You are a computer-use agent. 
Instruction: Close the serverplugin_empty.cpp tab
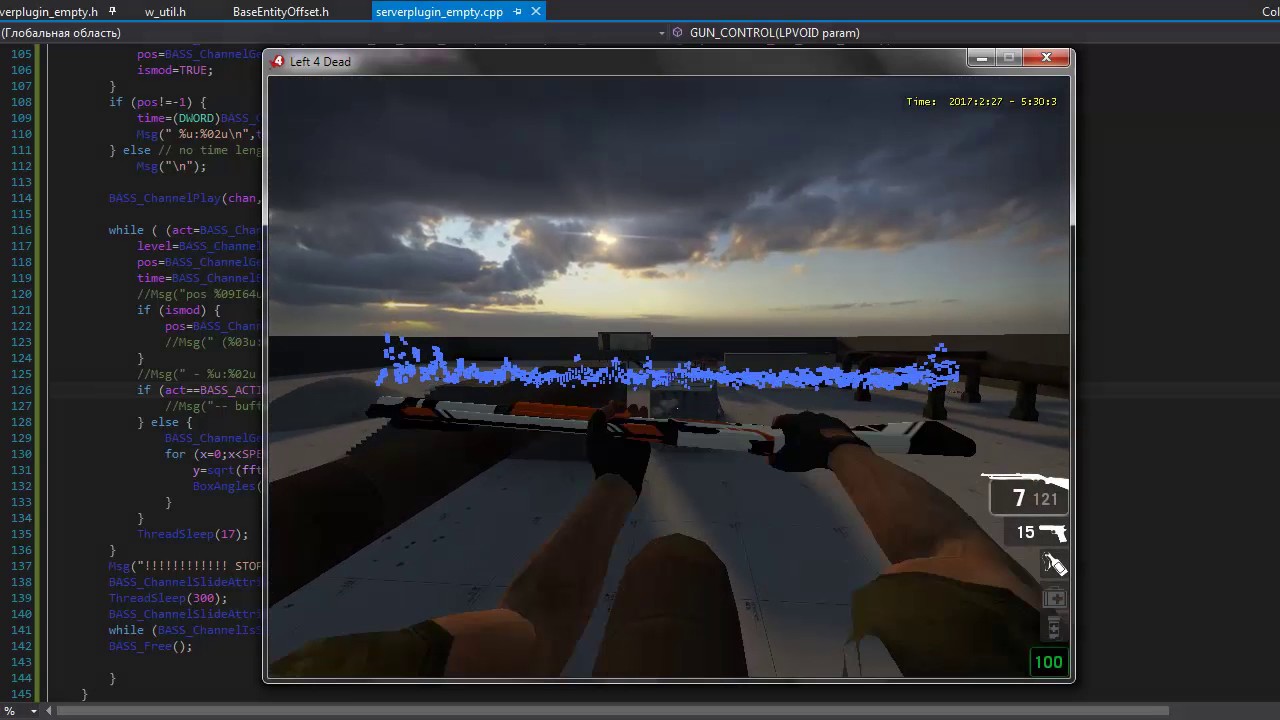[536, 12]
